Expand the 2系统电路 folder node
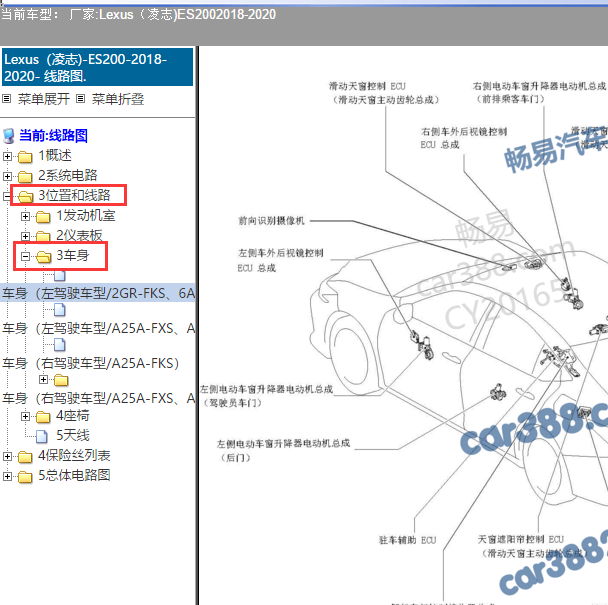Image resolution: width=608 pixels, height=605 pixels. (7, 176)
